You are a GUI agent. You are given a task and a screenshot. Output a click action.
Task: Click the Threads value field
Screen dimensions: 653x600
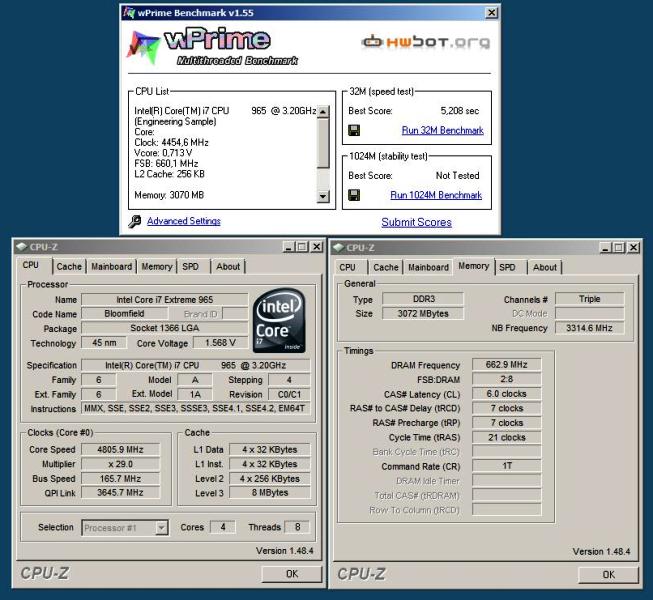tap(297, 527)
